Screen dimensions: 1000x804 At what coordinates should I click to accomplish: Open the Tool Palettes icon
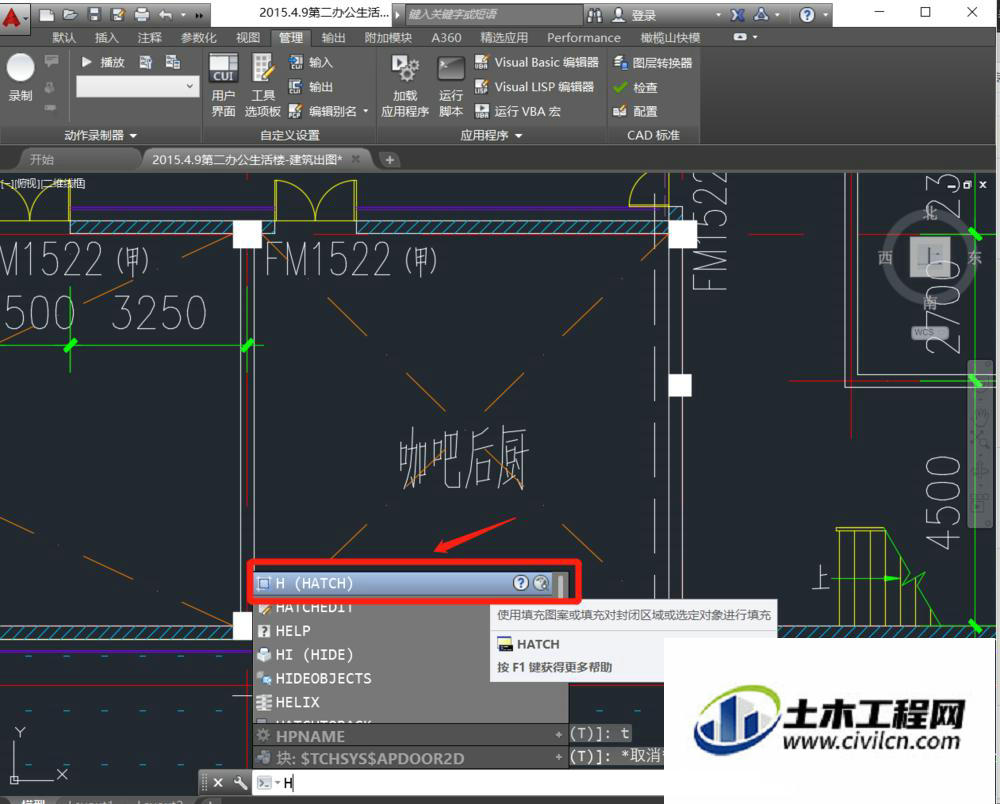click(x=262, y=68)
